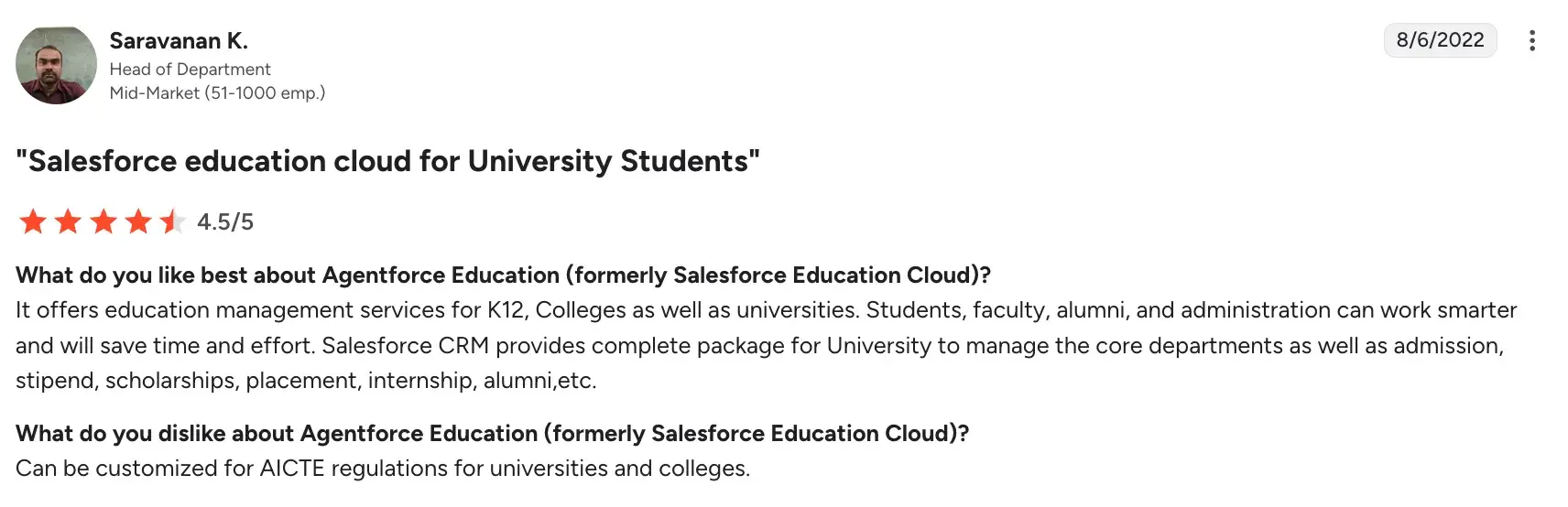Click the "Head of Department" job title
The height and width of the screenshot is (507, 1568).
pyautogui.click(x=190, y=70)
